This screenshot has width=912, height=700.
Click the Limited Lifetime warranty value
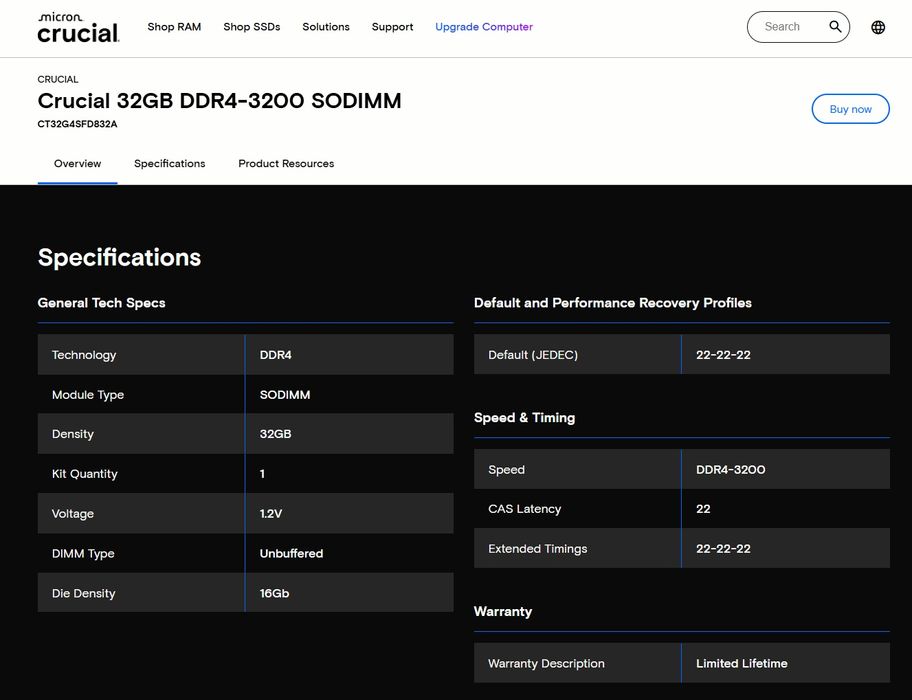[742, 663]
